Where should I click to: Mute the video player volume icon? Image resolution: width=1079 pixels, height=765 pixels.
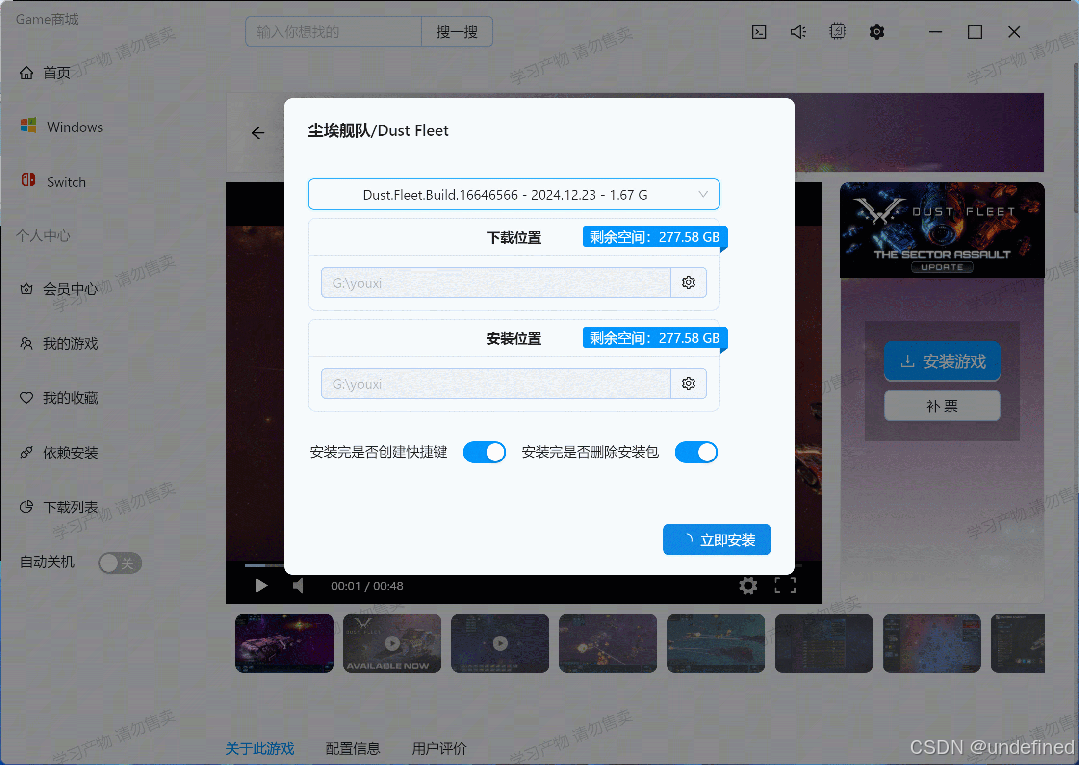[298, 585]
